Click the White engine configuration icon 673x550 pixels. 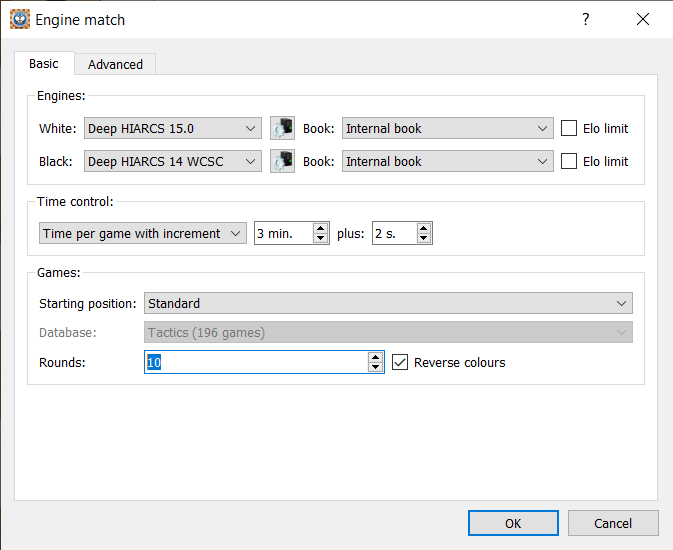282,128
